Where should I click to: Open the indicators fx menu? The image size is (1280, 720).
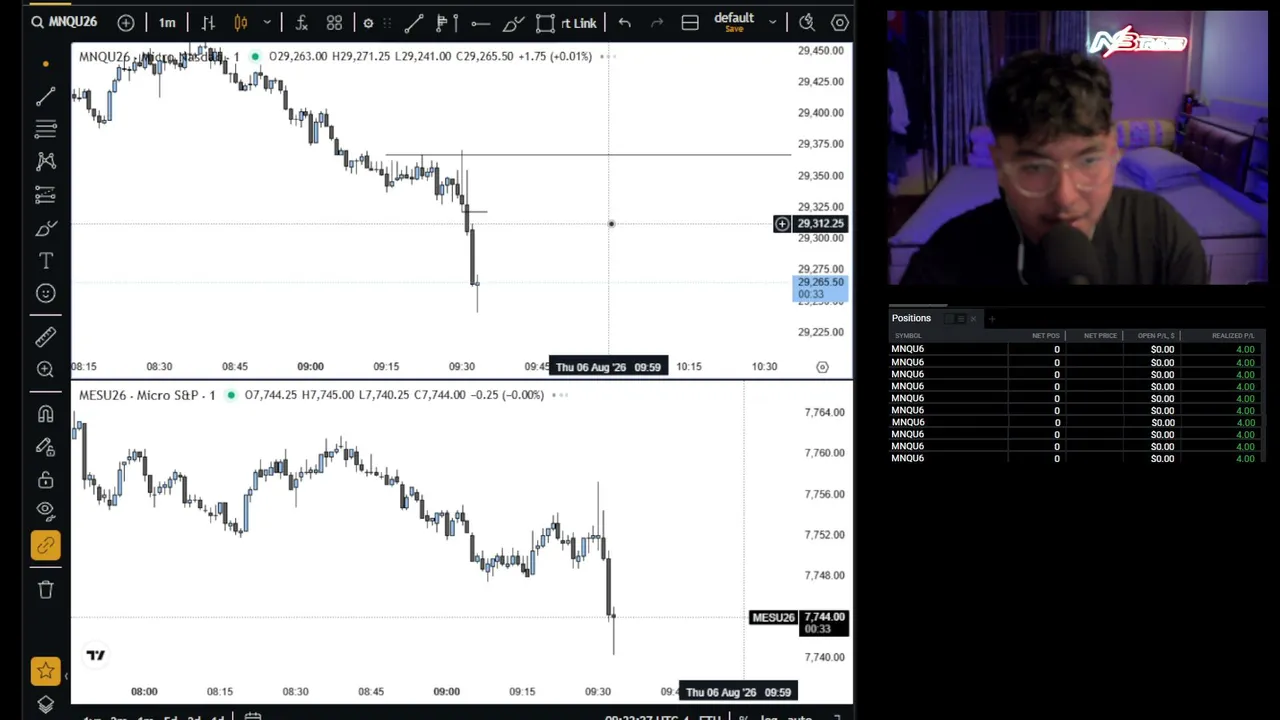tap(301, 22)
